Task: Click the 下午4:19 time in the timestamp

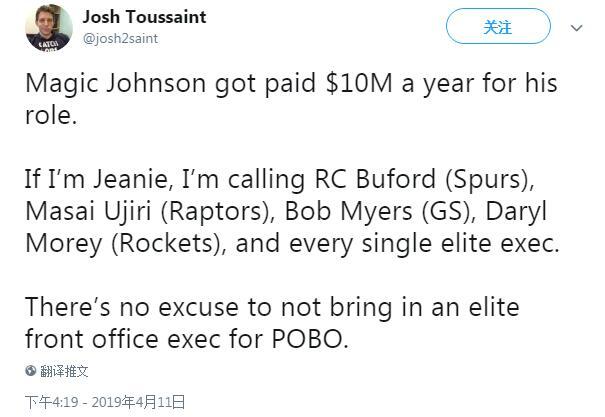Action: tap(52, 402)
